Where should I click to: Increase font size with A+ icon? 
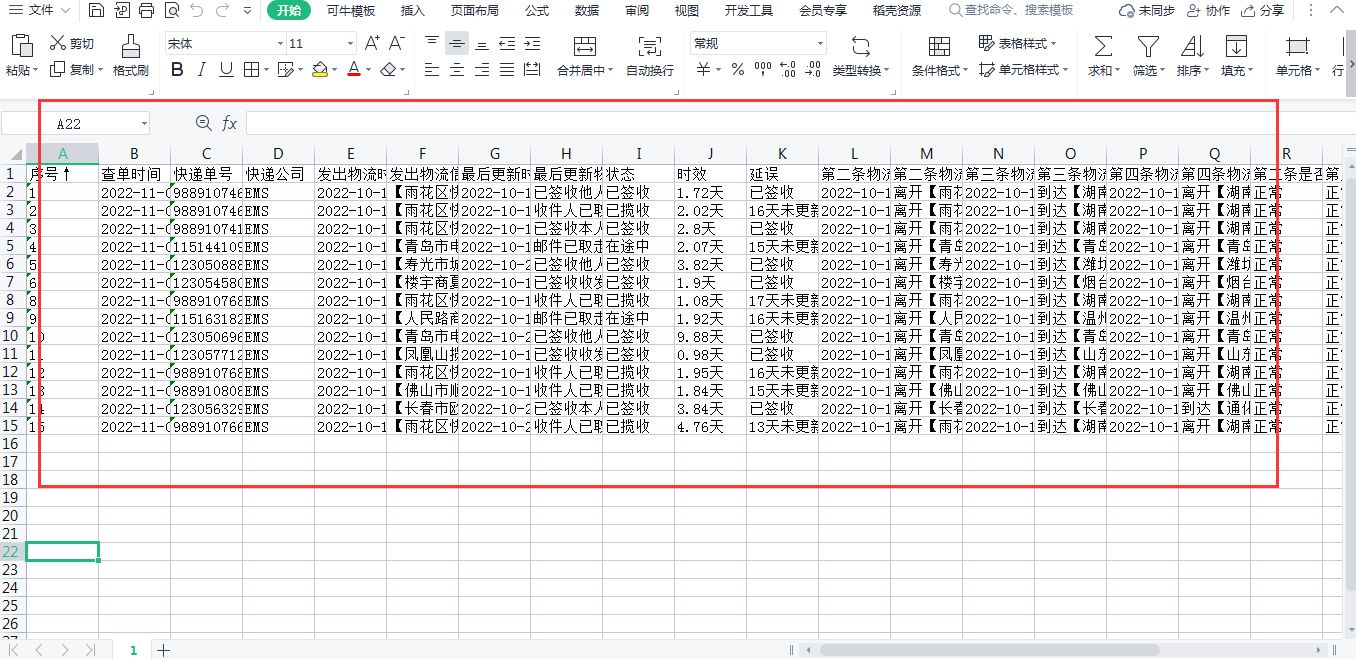(372, 43)
